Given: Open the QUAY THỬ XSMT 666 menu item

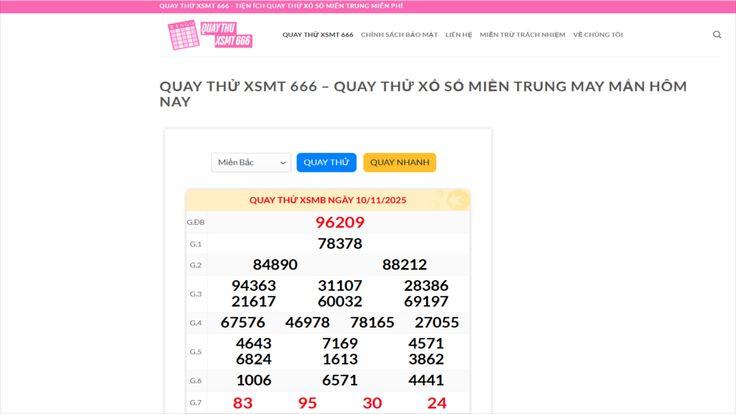Looking at the screenshot, I should [x=317, y=35].
